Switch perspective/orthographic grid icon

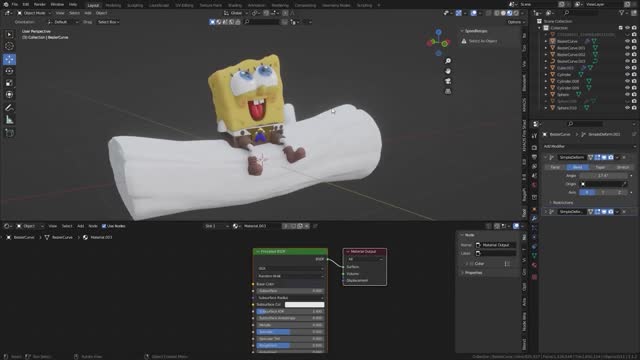tap(448, 91)
